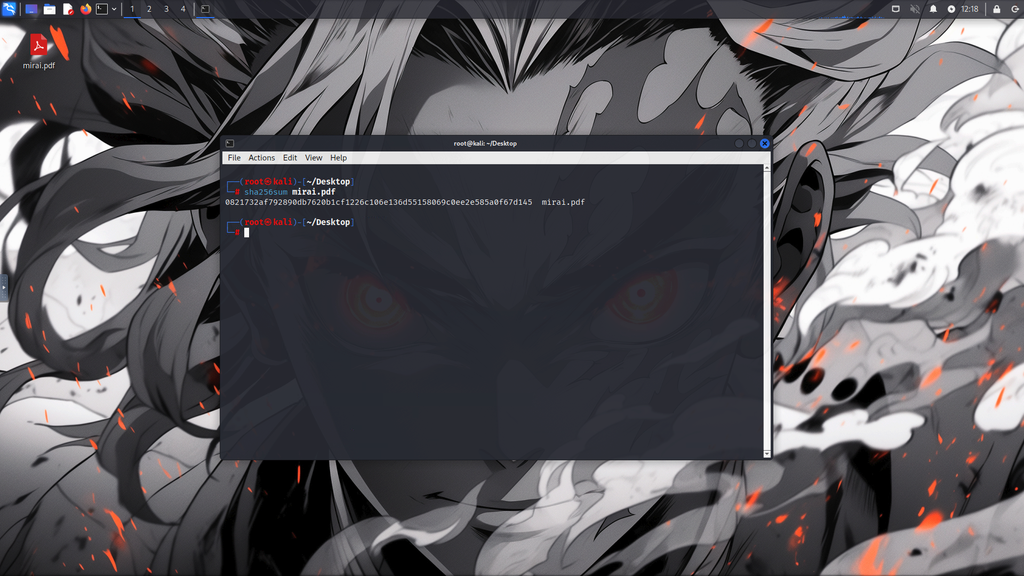
Task: Open the terminal Edit menu
Action: (290, 158)
